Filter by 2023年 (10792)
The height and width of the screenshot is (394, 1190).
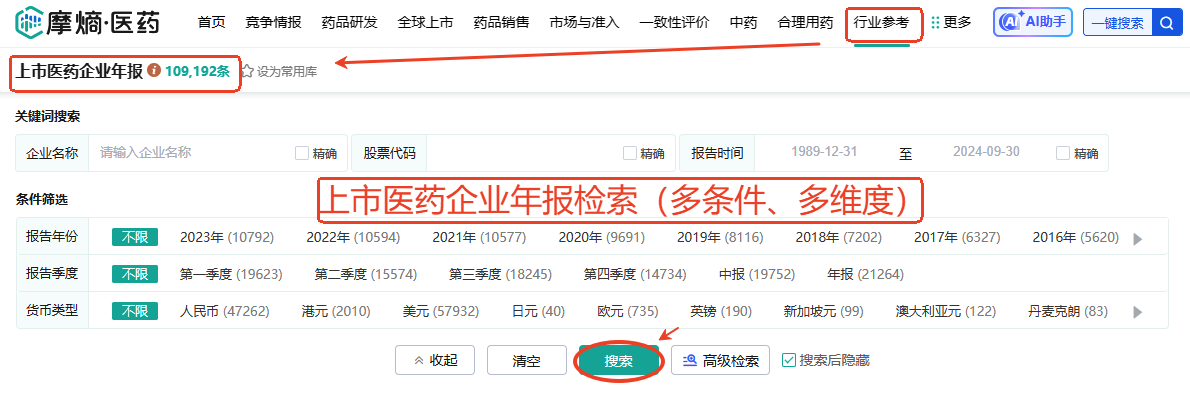click(x=227, y=237)
